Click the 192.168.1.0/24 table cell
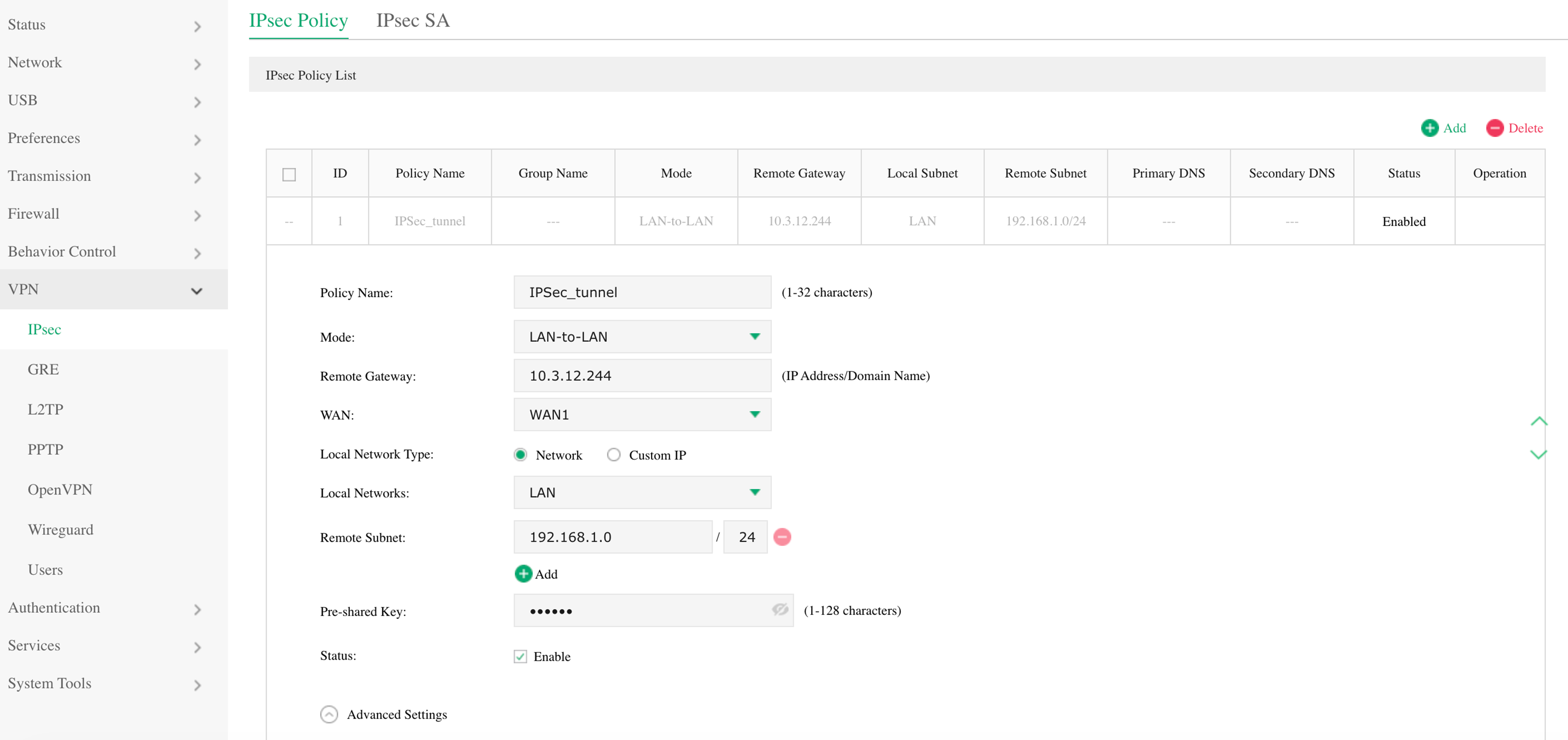 [1045, 221]
